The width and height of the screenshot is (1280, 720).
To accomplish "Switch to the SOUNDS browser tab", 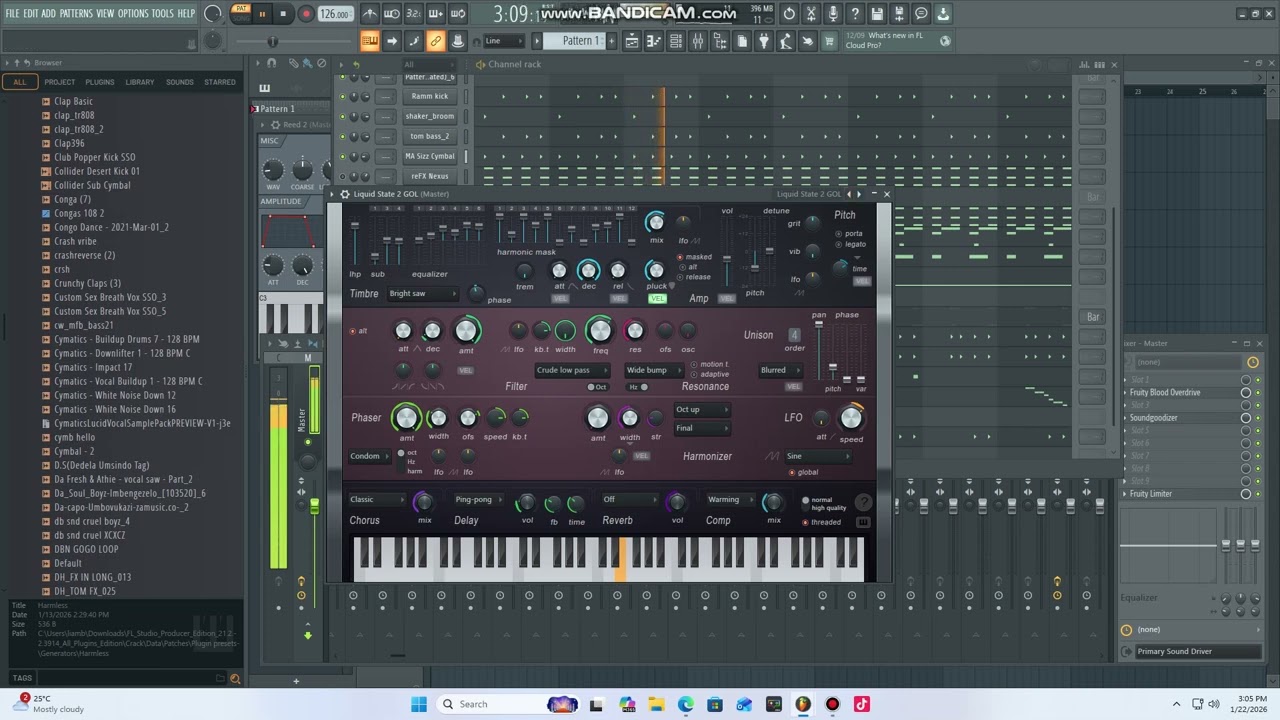I will click(x=180, y=82).
